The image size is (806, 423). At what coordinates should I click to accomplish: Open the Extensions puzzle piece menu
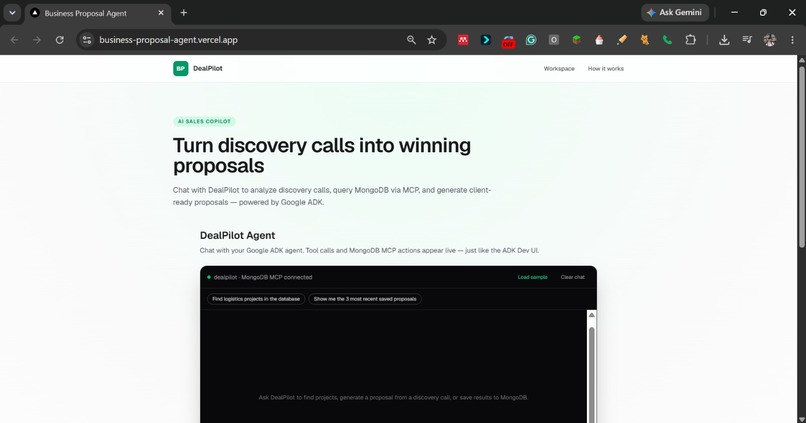(690, 40)
